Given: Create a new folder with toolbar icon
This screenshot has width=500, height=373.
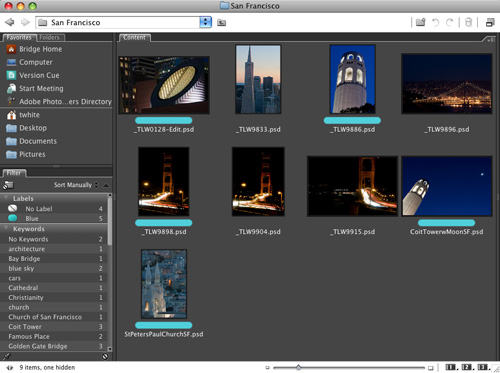Looking at the screenshot, I should click(x=421, y=22).
